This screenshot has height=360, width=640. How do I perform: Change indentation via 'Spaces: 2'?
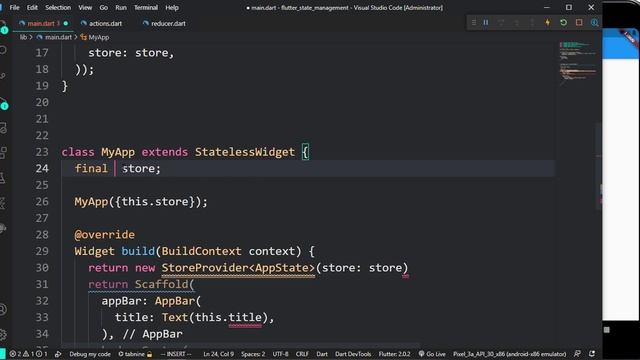253,354
